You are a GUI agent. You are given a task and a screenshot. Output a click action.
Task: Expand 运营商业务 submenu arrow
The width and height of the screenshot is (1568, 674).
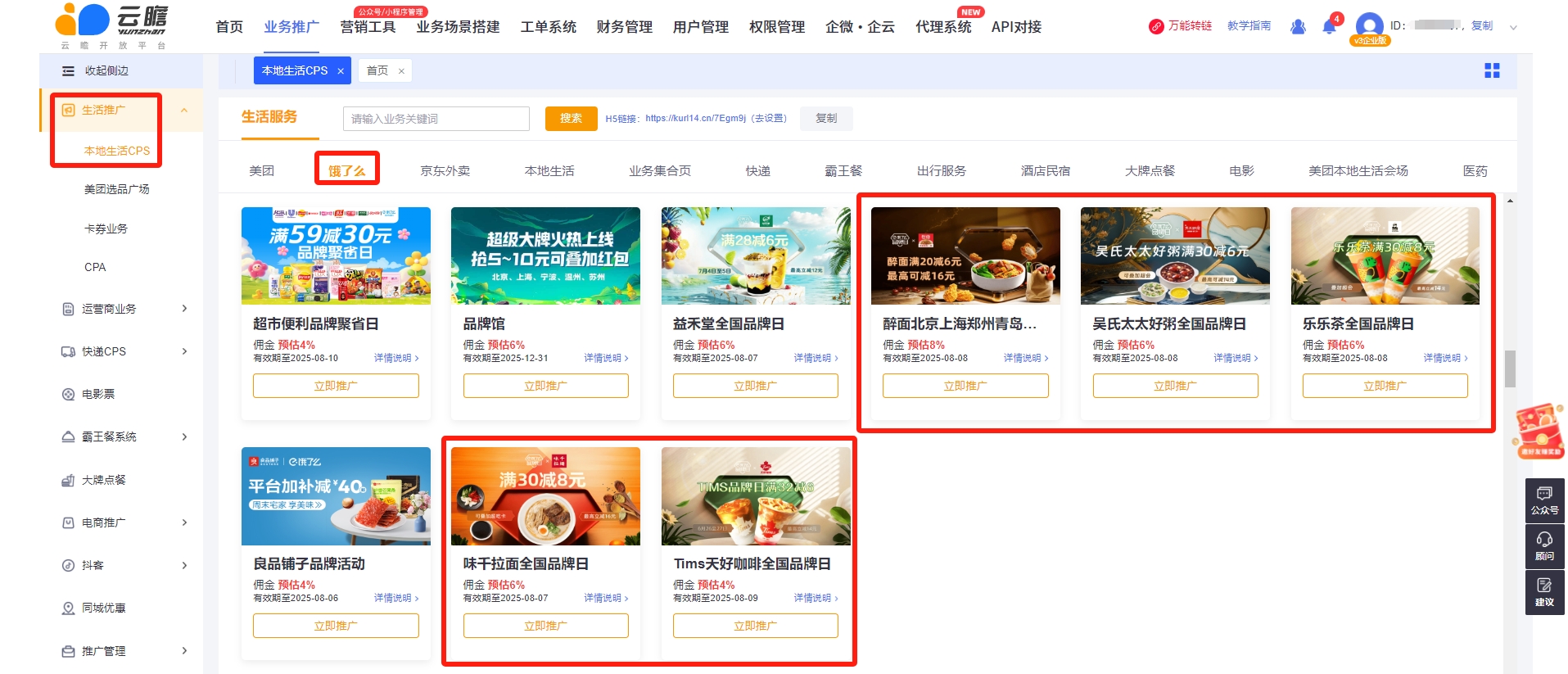184,309
